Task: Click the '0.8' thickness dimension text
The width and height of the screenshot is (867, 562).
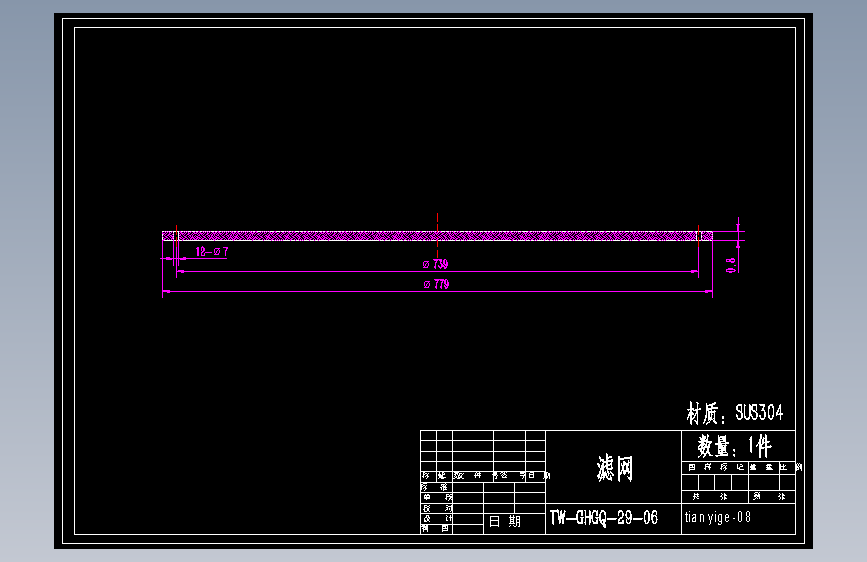Action: pos(731,265)
